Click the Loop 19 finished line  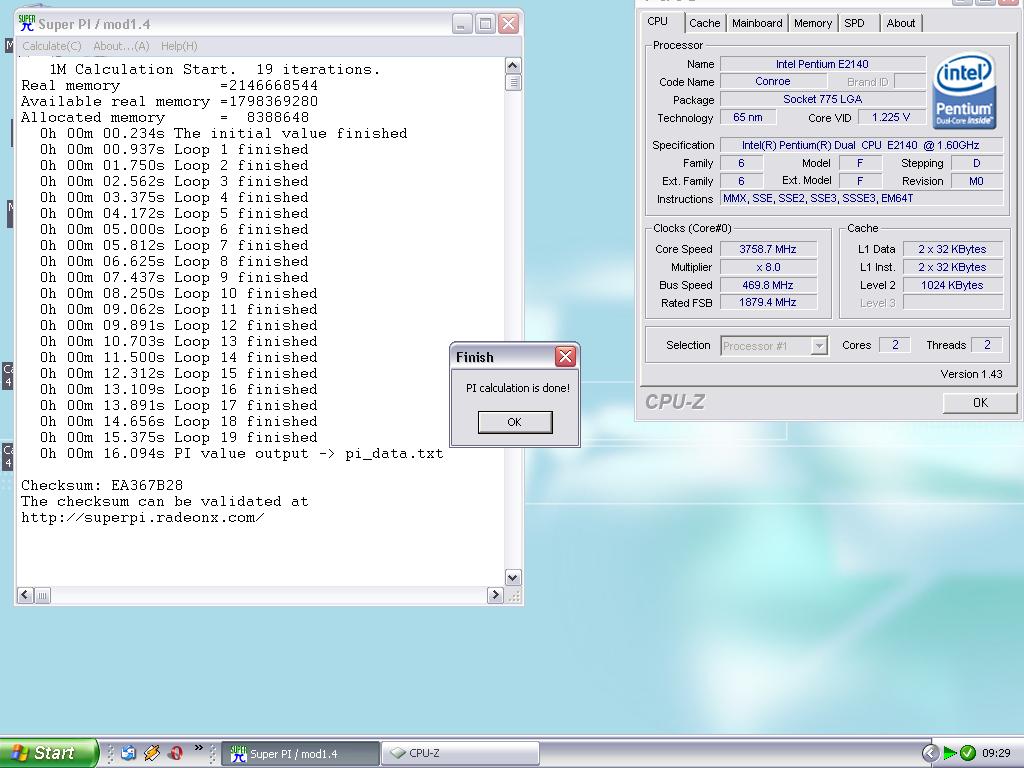pyautogui.click(x=179, y=438)
